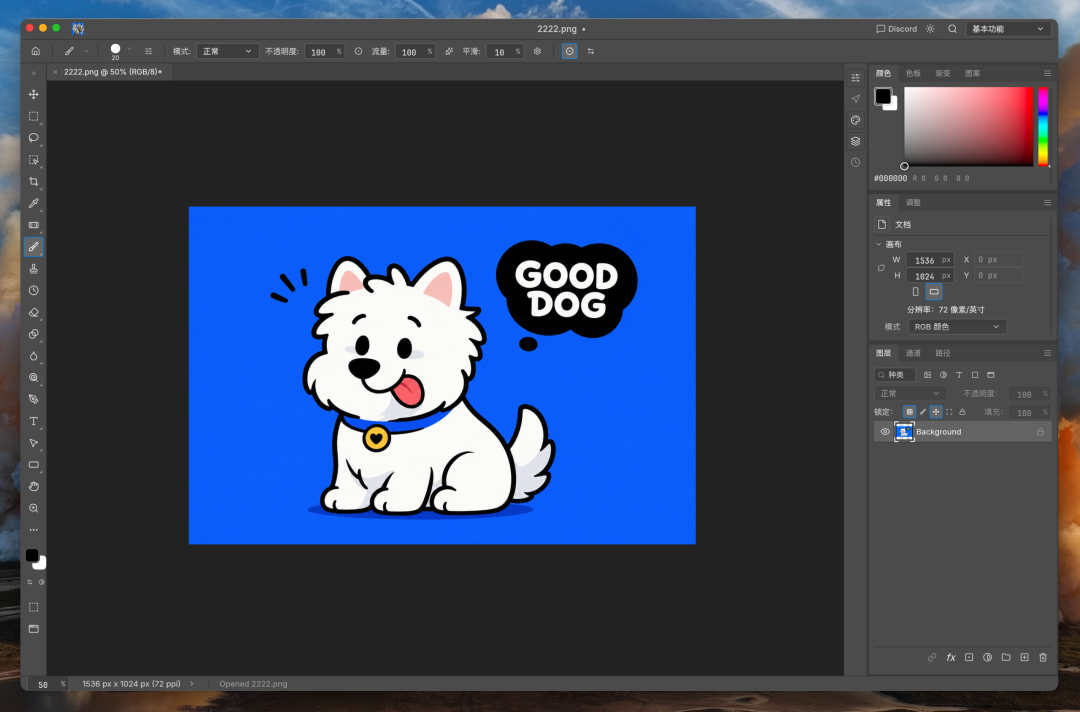Switch to the Swatches tab
1080x712 pixels.
pyautogui.click(x=913, y=73)
